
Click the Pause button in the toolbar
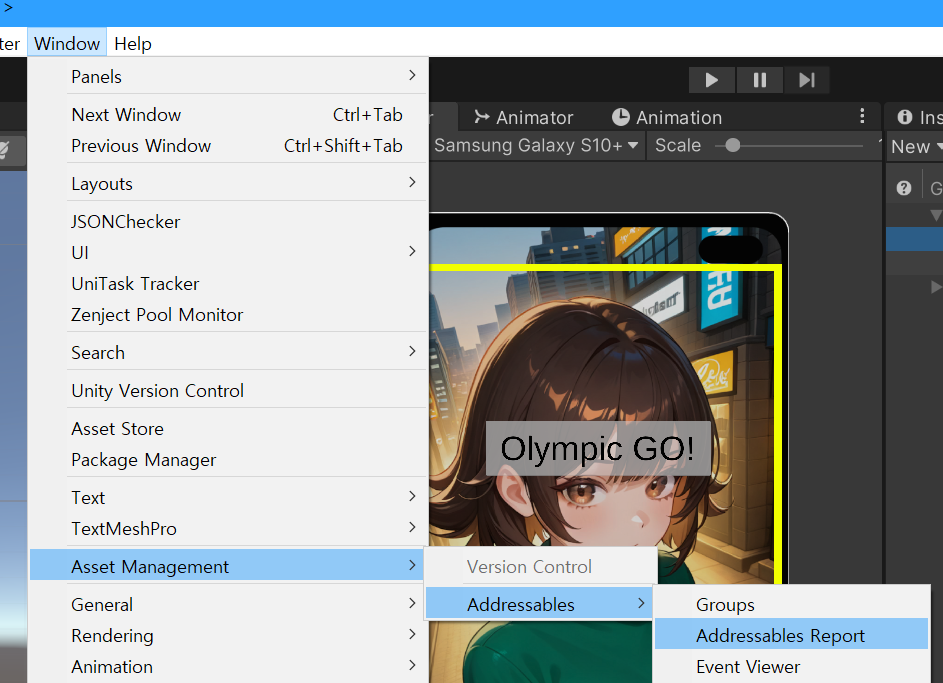coord(760,80)
